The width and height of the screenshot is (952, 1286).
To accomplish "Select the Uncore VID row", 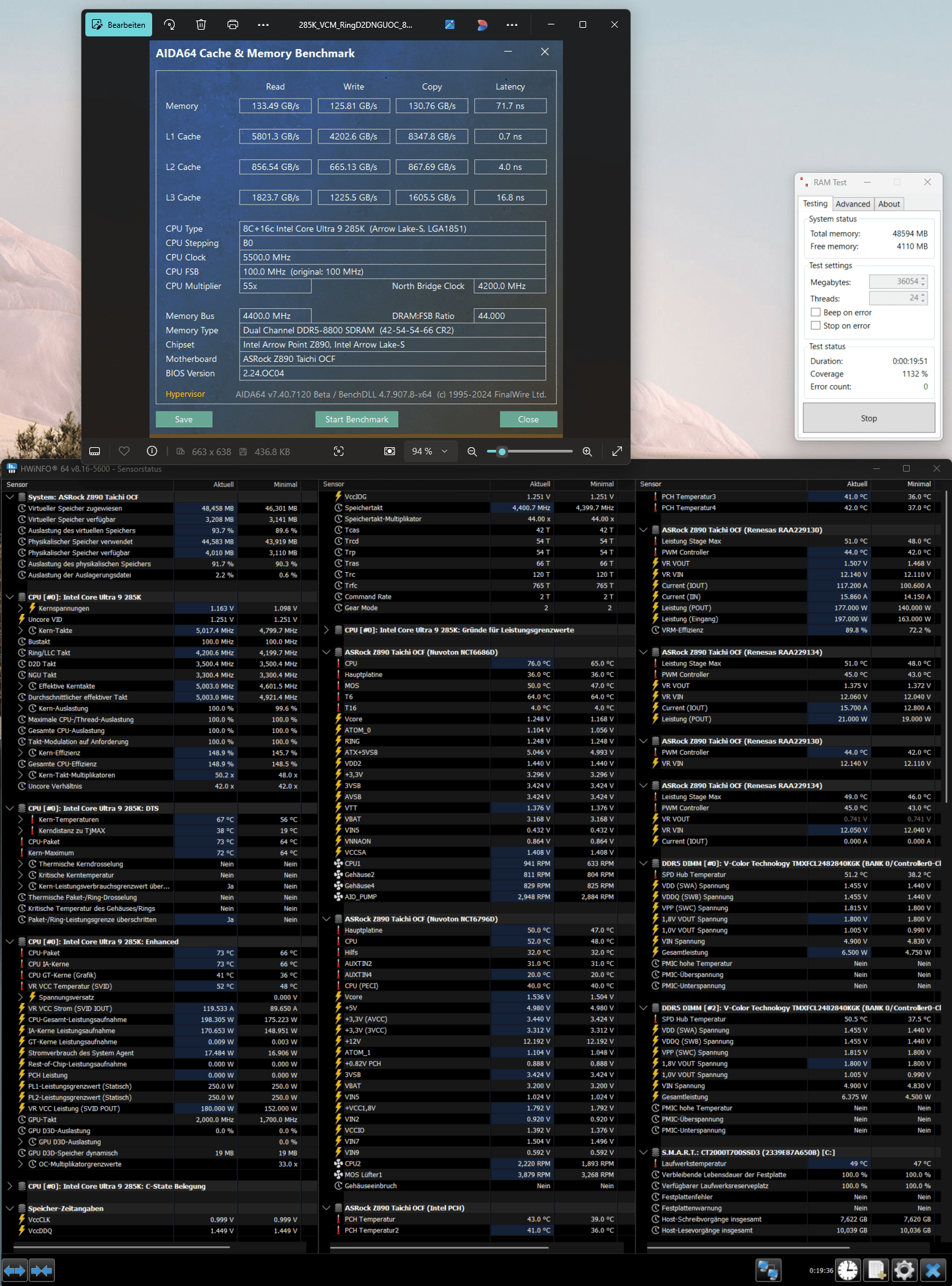I will point(159,619).
